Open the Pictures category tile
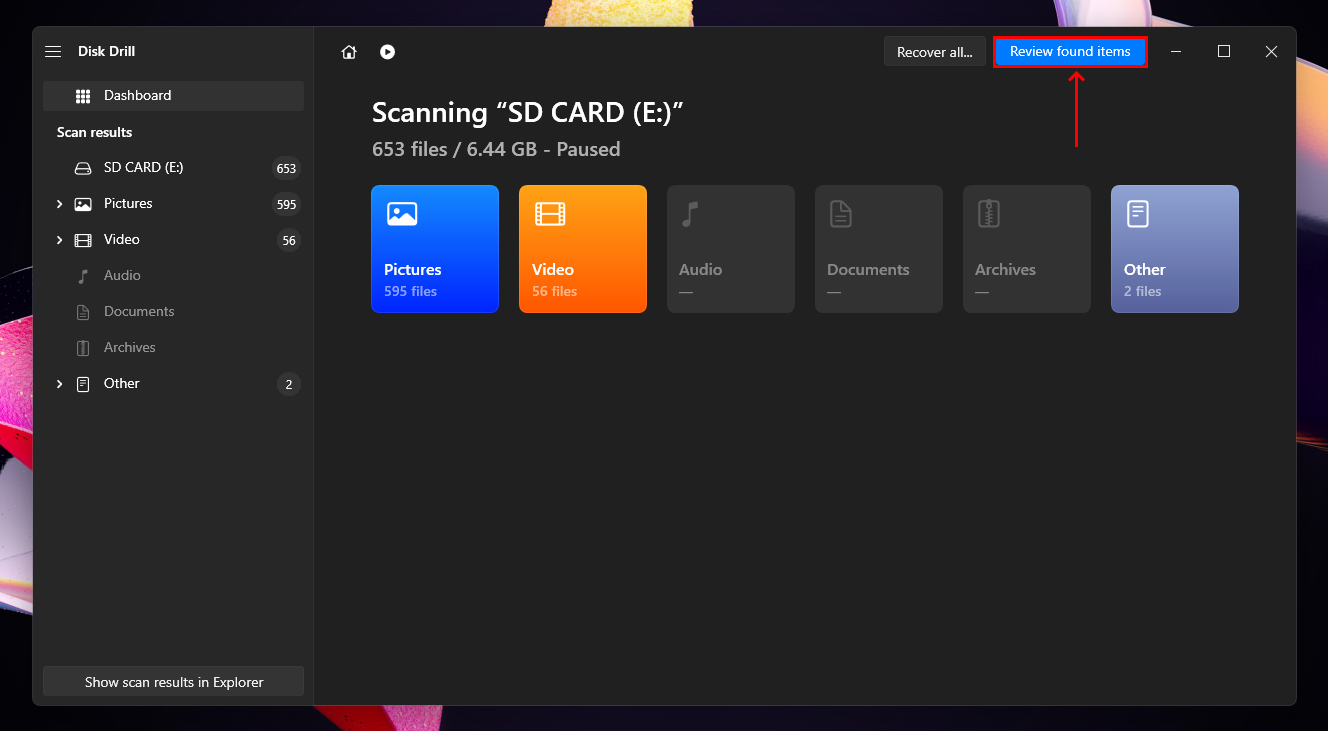 point(434,249)
